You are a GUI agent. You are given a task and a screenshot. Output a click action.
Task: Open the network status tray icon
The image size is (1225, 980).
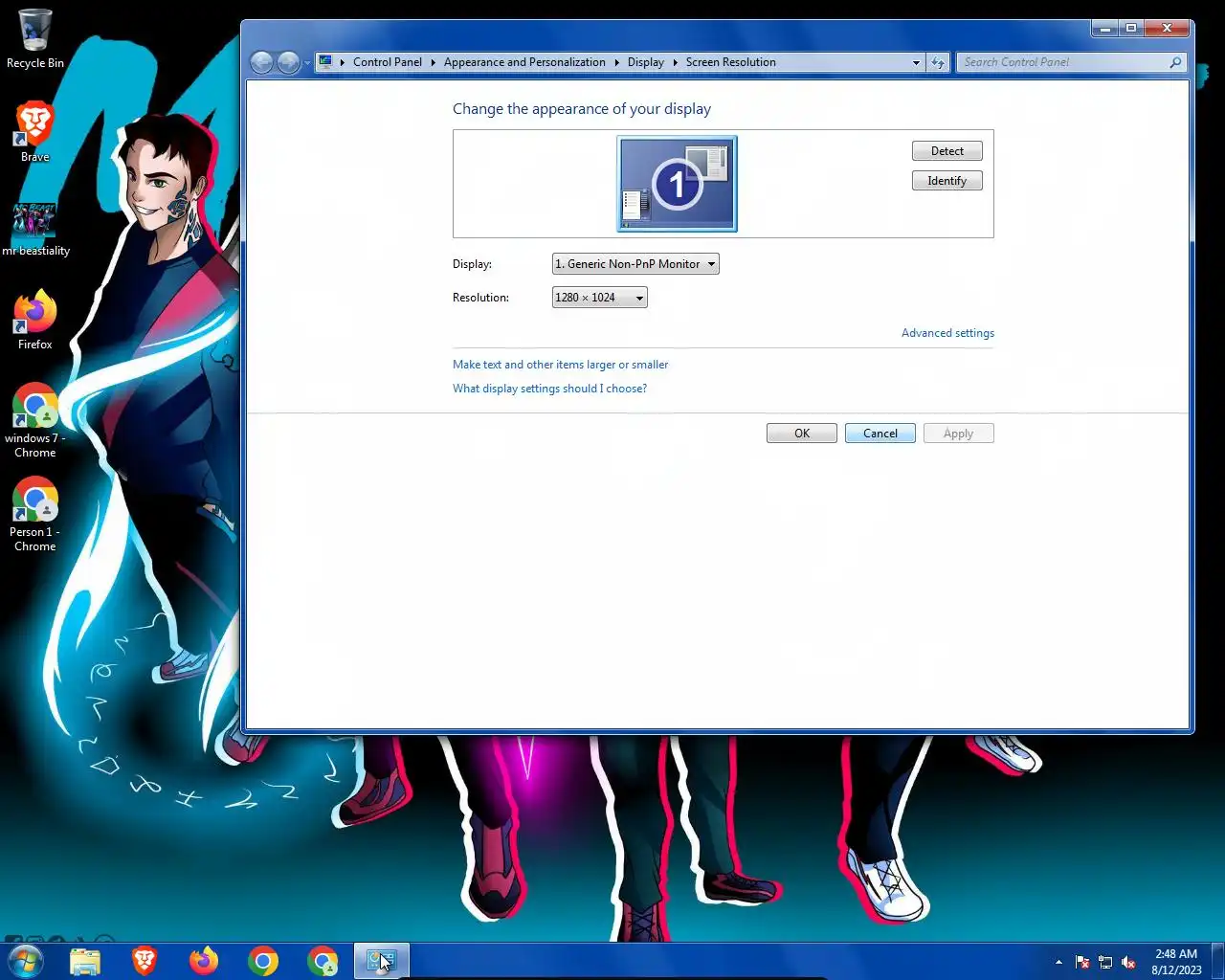pos(1105,962)
